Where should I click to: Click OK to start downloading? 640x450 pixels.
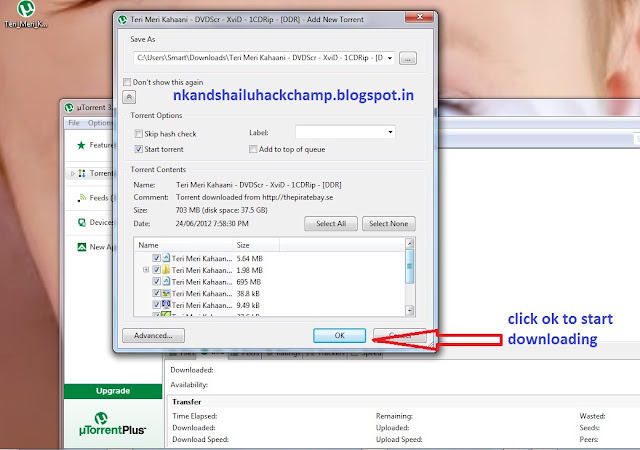[x=340, y=336]
